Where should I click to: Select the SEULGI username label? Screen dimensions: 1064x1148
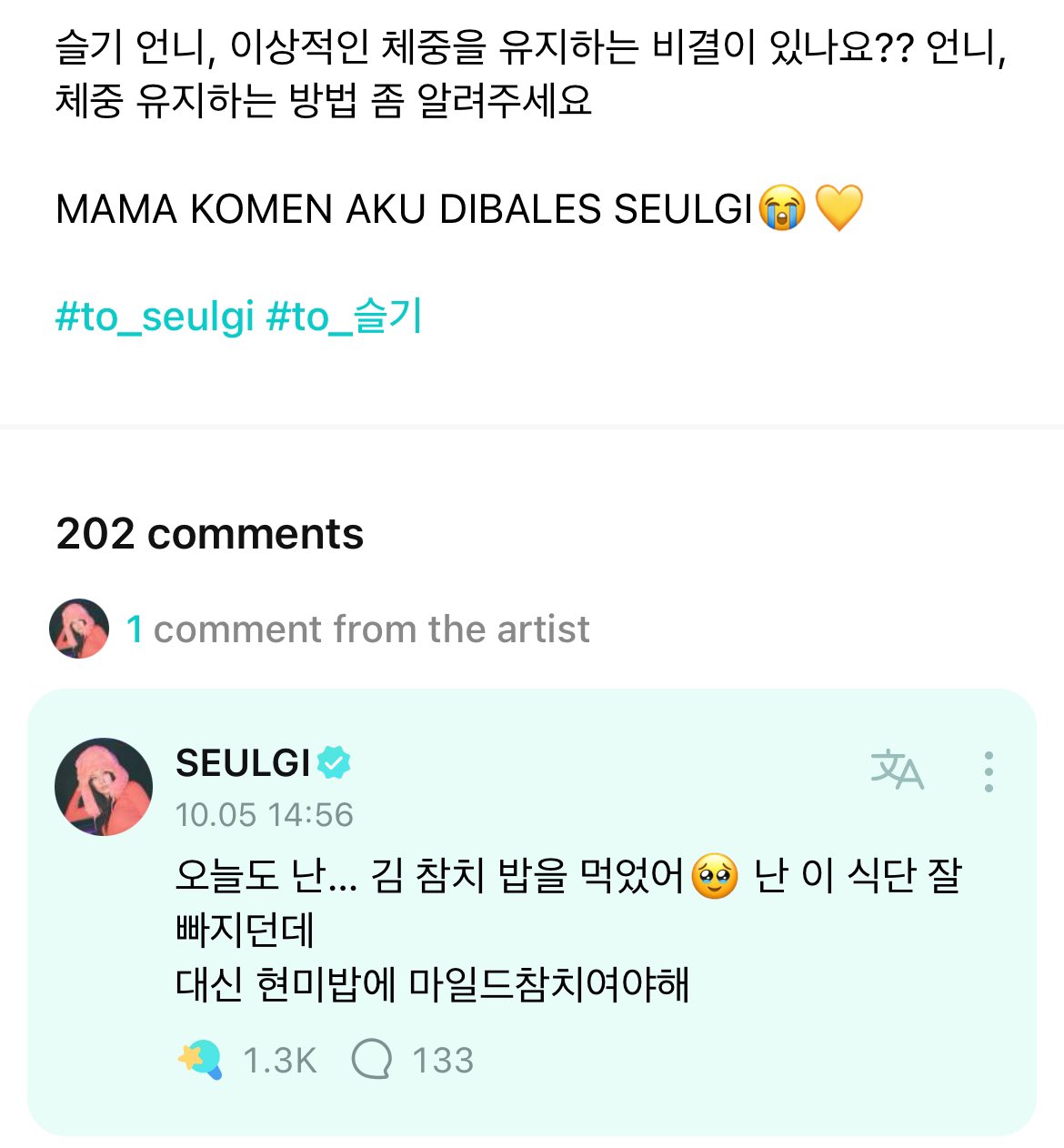[243, 763]
